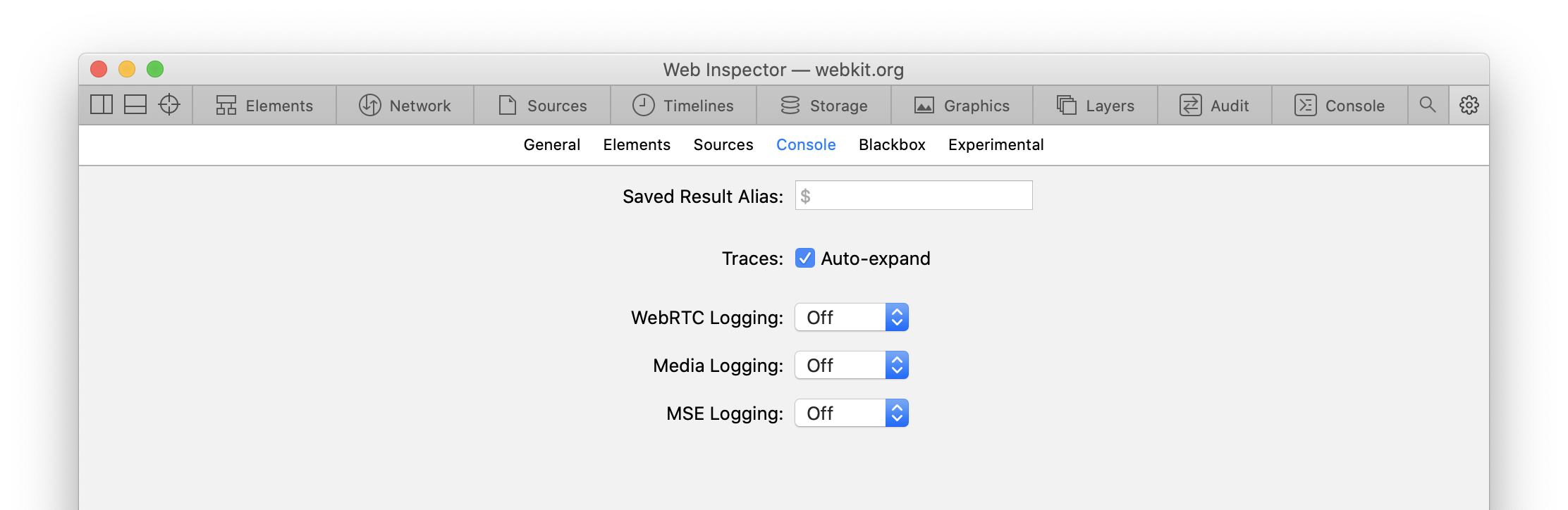This screenshot has height=510, width=1568.
Task: Expand the Media Logging dropdown
Action: pyautogui.click(x=852, y=366)
